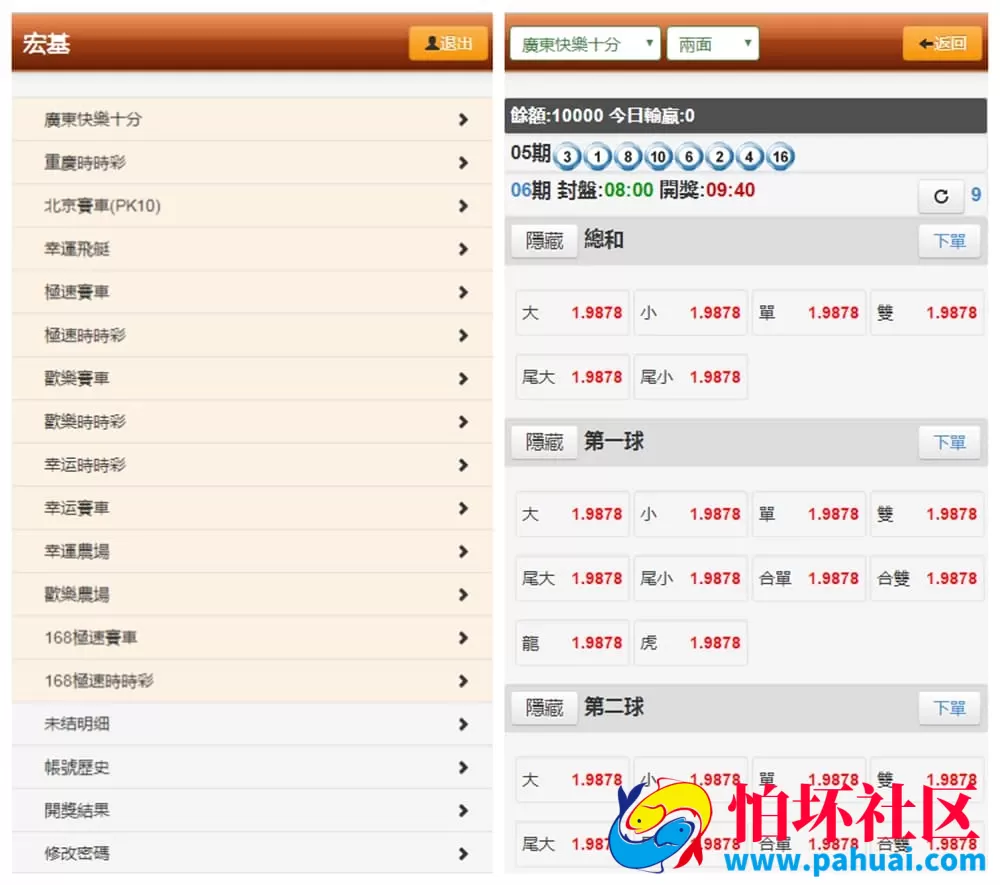Click number ball 3 in the draw results
This screenshot has height=885, width=1000.
[565, 156]
